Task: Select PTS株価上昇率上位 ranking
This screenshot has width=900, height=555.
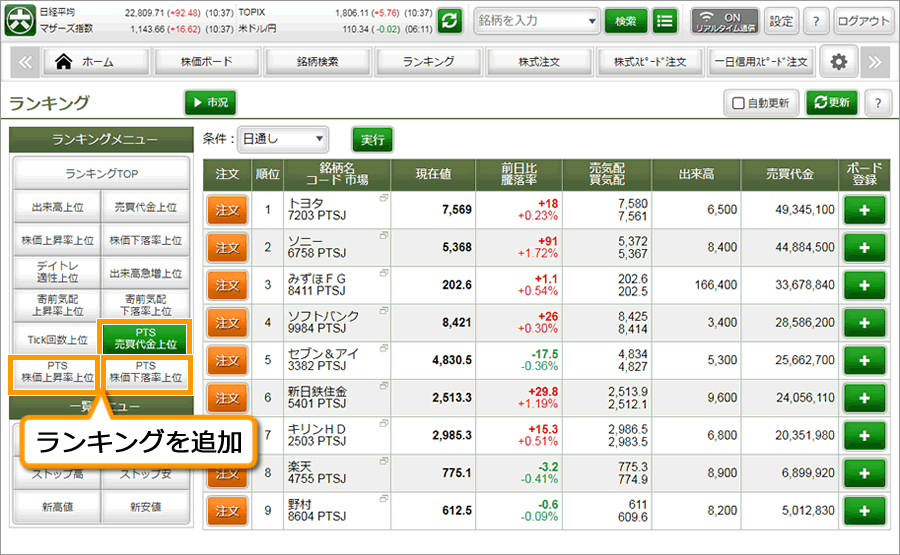Action: click(57, 372)
